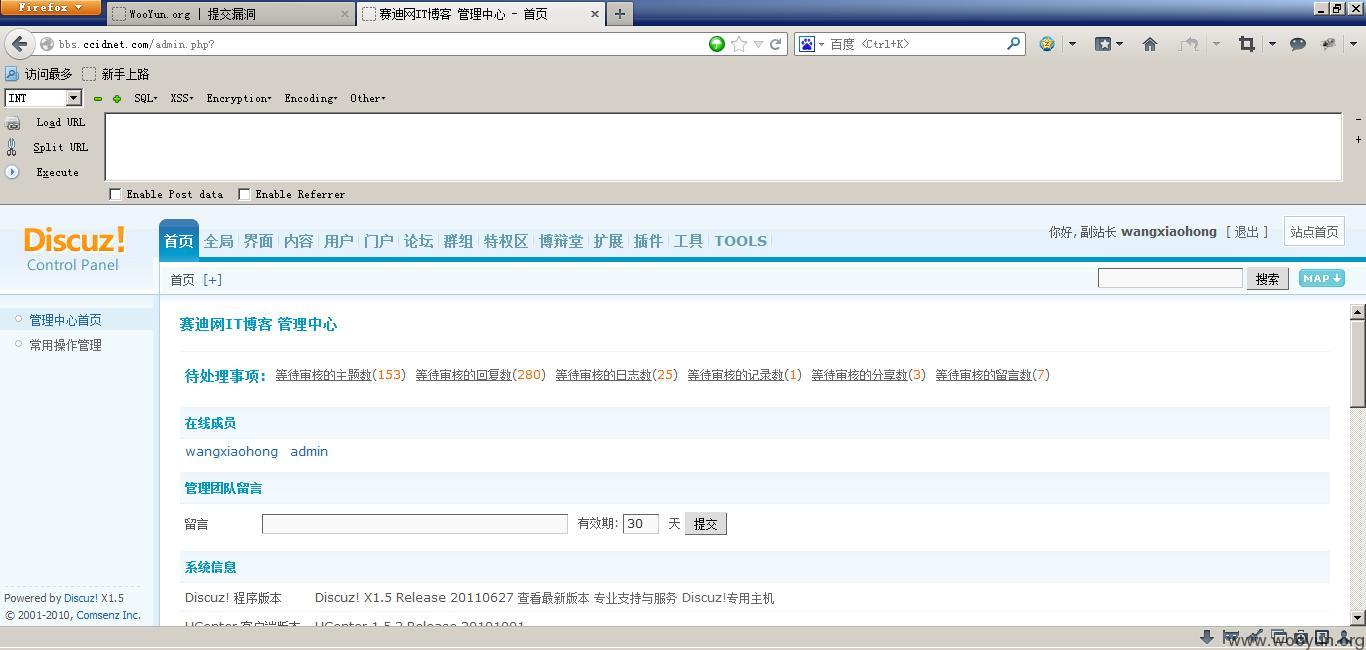The width and height of the screenshot is (1366, 650).
Task: Click the Execute play icon in HackBar
Action: (12, 172)
